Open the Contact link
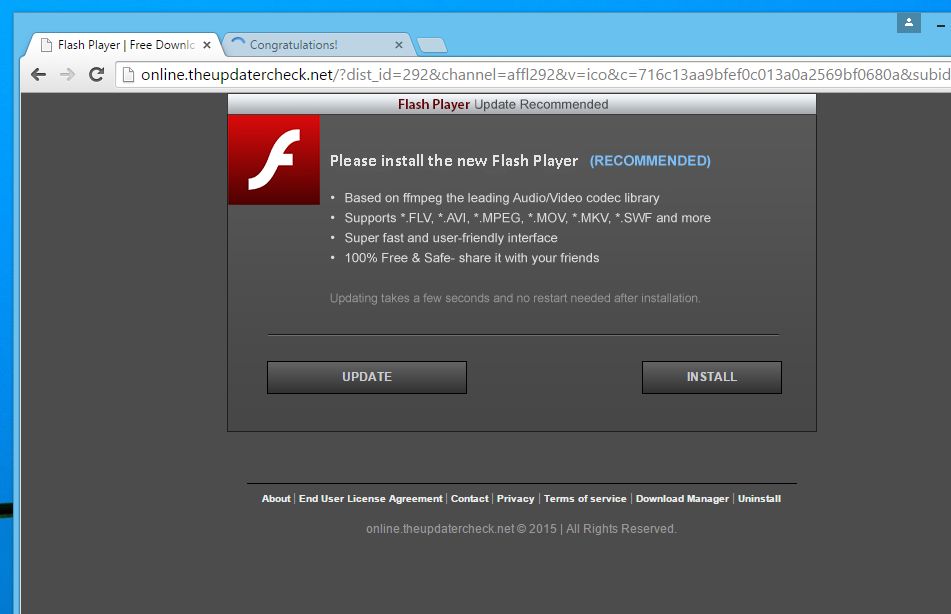Viewport: 951px width, 614px height. [469, 499]
